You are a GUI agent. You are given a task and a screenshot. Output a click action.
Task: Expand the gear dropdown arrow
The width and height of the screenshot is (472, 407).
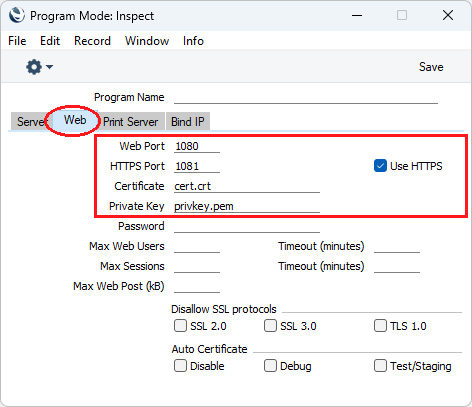(49, 67)
